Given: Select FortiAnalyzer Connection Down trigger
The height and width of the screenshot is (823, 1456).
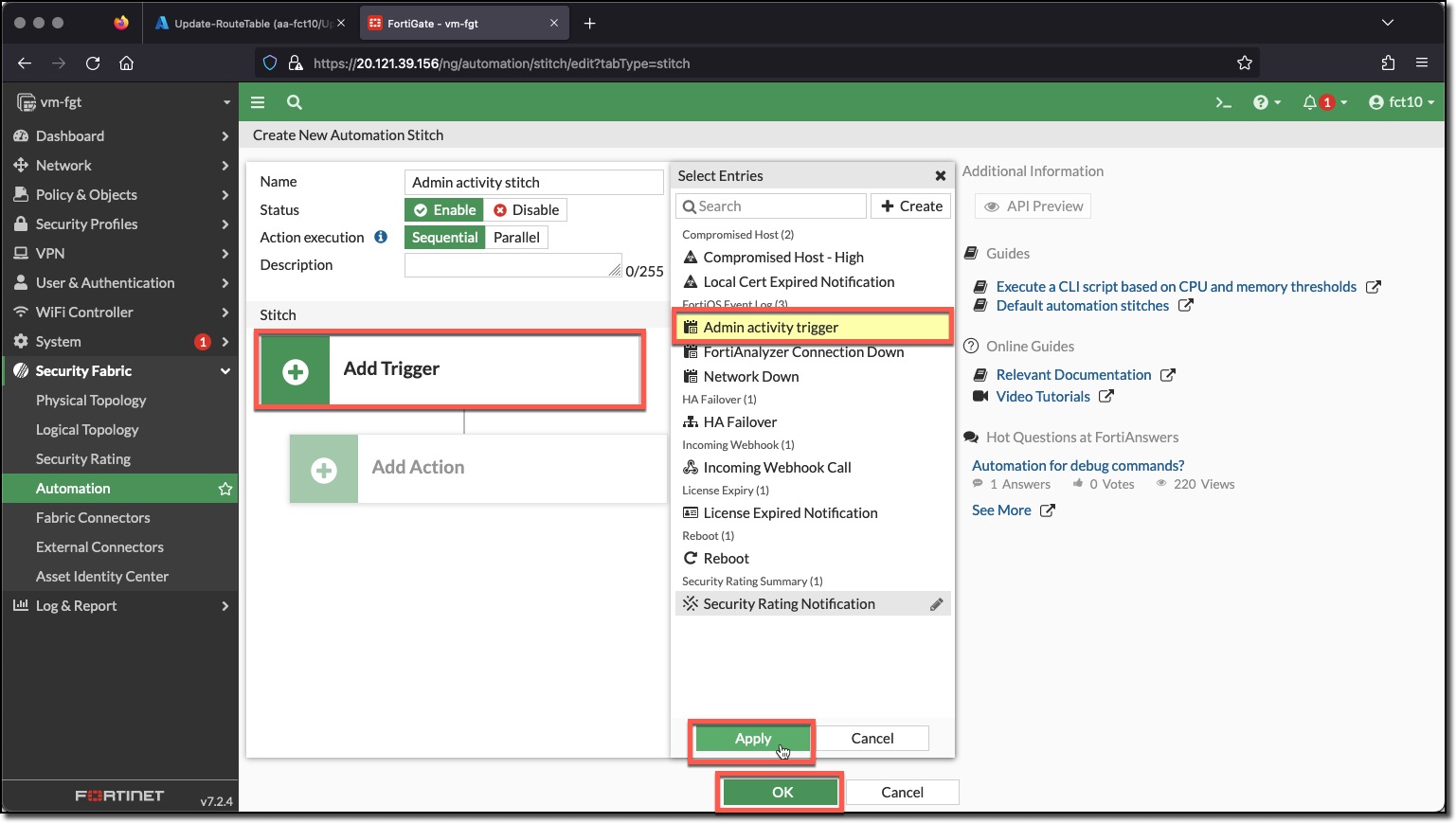Looking at the screenshot, I should 813,352.
